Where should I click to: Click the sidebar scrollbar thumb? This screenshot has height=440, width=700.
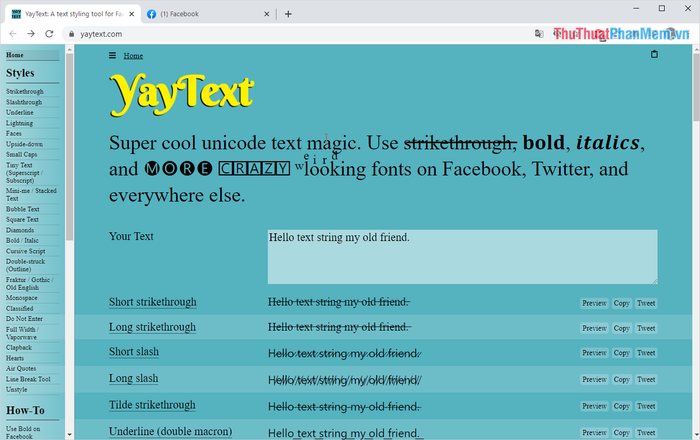(x=69, y=147)
